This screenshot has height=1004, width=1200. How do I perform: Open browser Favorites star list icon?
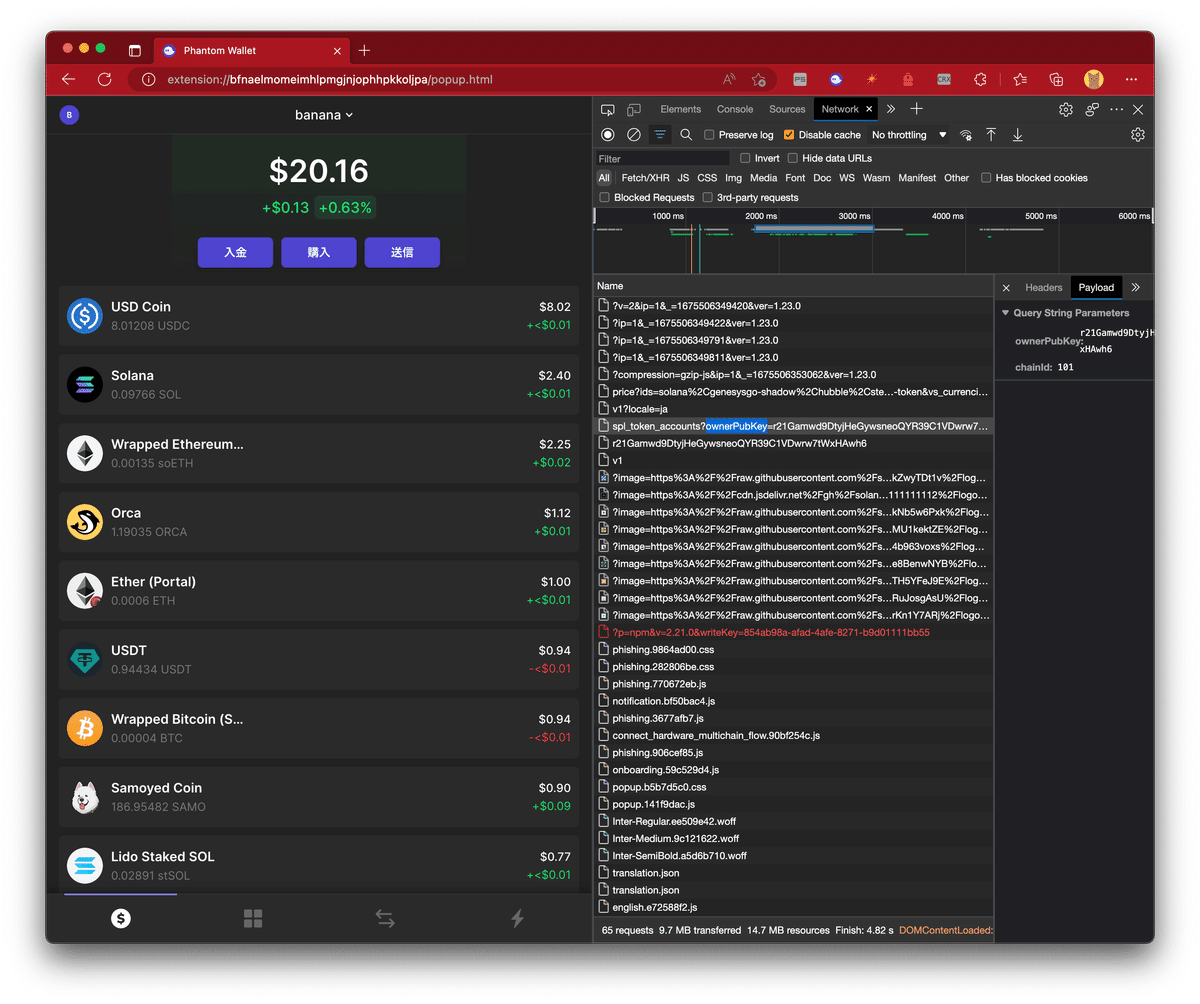click(1020, 79)
